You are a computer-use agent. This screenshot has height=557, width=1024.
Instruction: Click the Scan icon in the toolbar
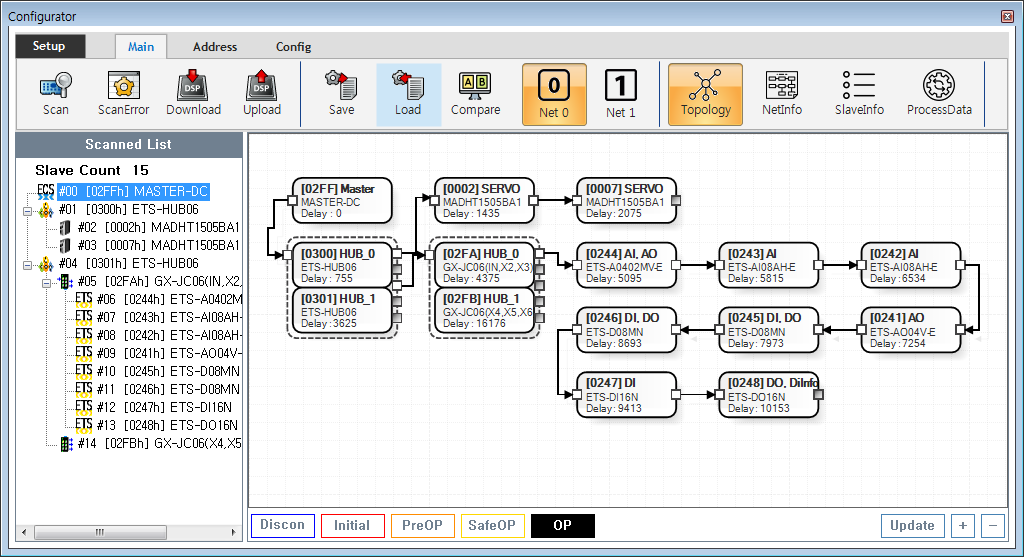coord(56,94)
